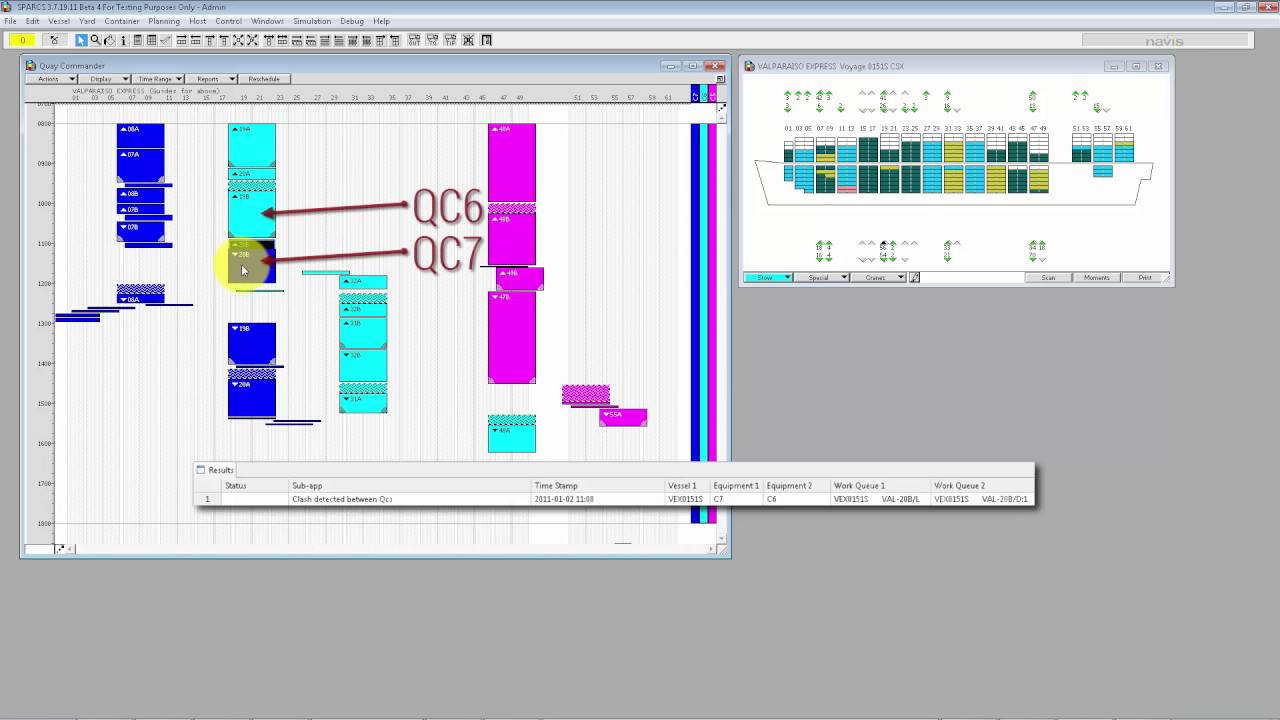
Task: Expand the Time Range dropdown
Action: 158,79
